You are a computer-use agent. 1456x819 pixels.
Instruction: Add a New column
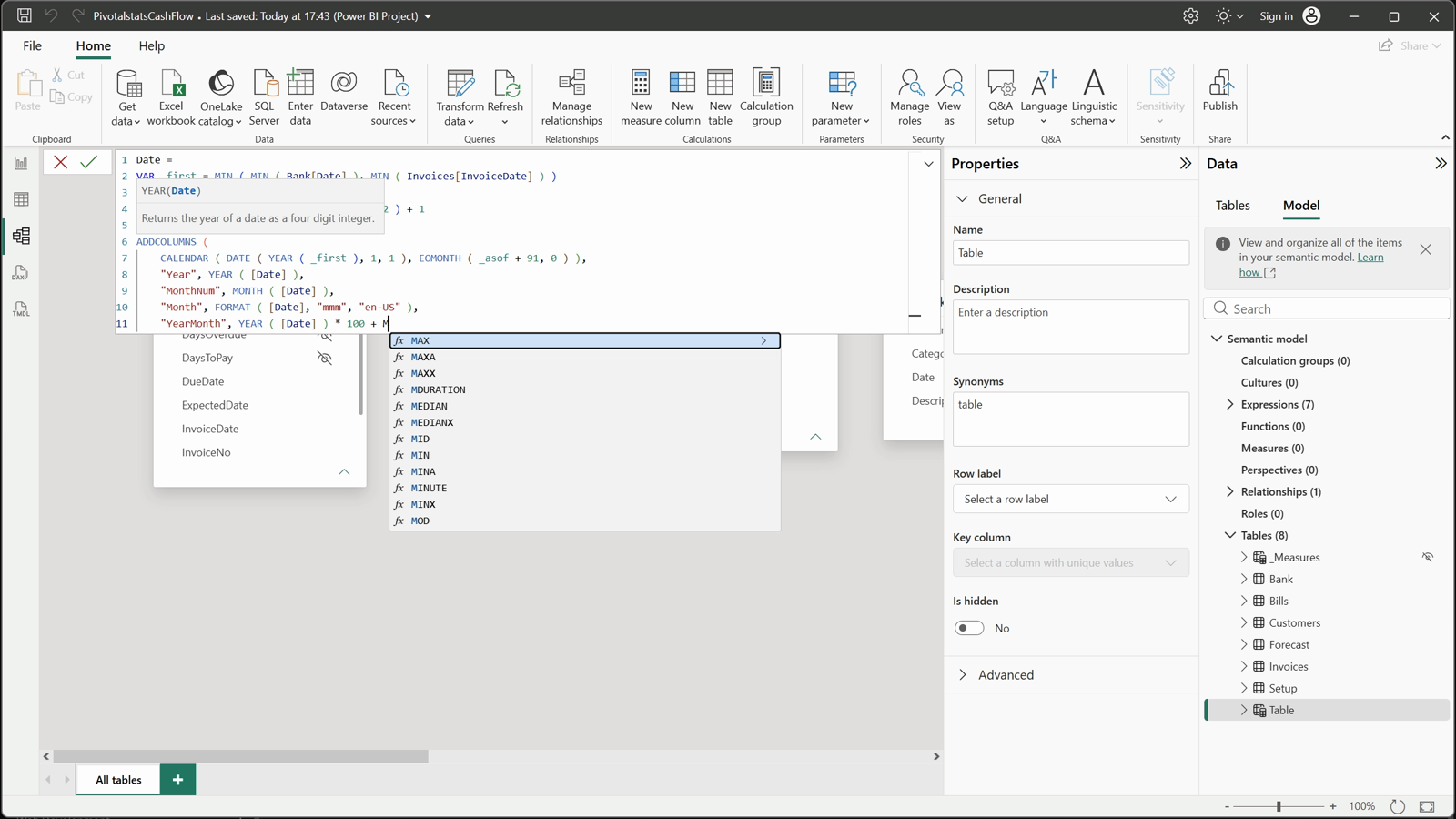682,97
